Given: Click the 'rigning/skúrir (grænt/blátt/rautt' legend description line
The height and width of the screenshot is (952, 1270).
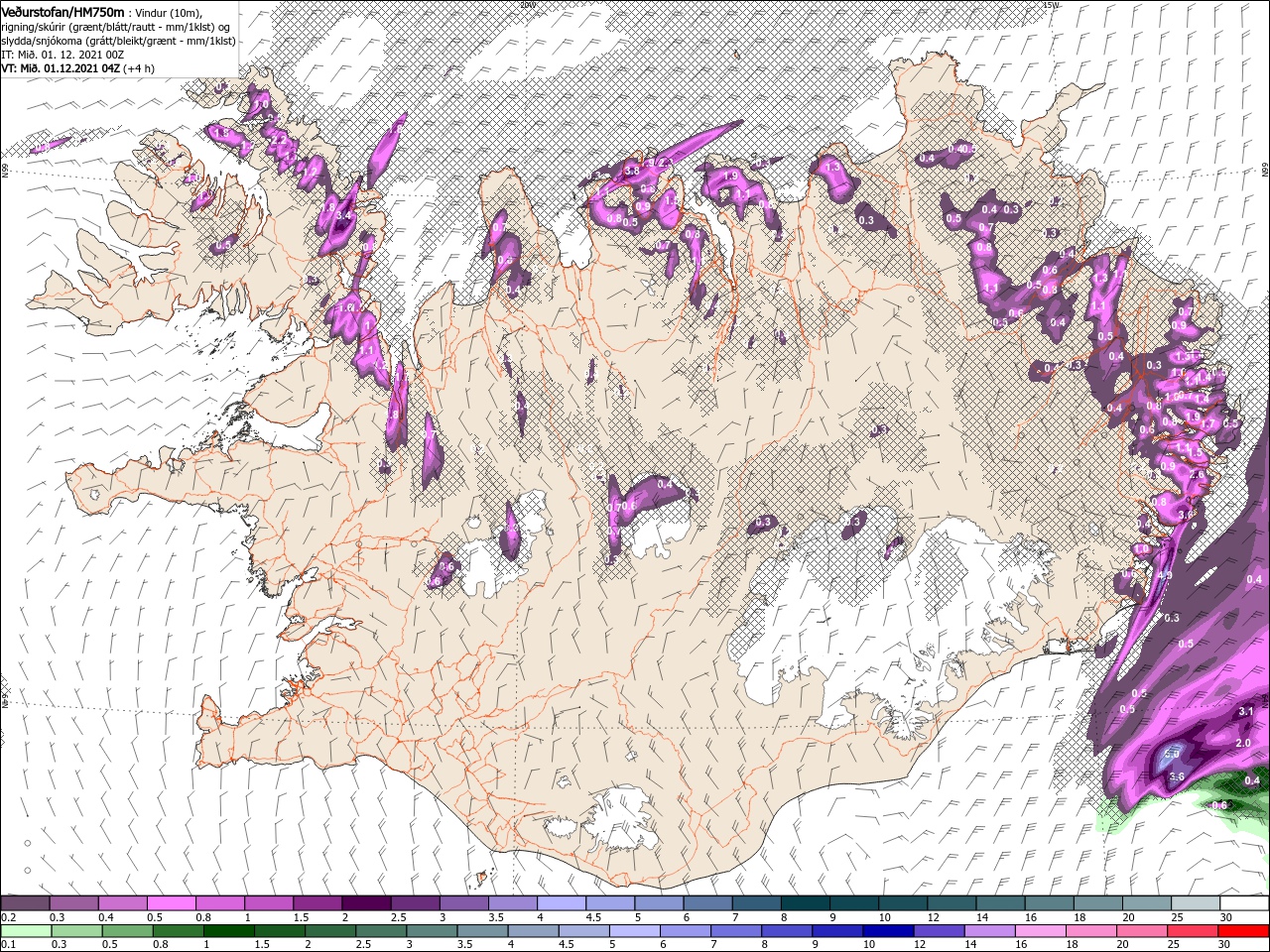Looking at the screenshot, I should coord(115,26).
